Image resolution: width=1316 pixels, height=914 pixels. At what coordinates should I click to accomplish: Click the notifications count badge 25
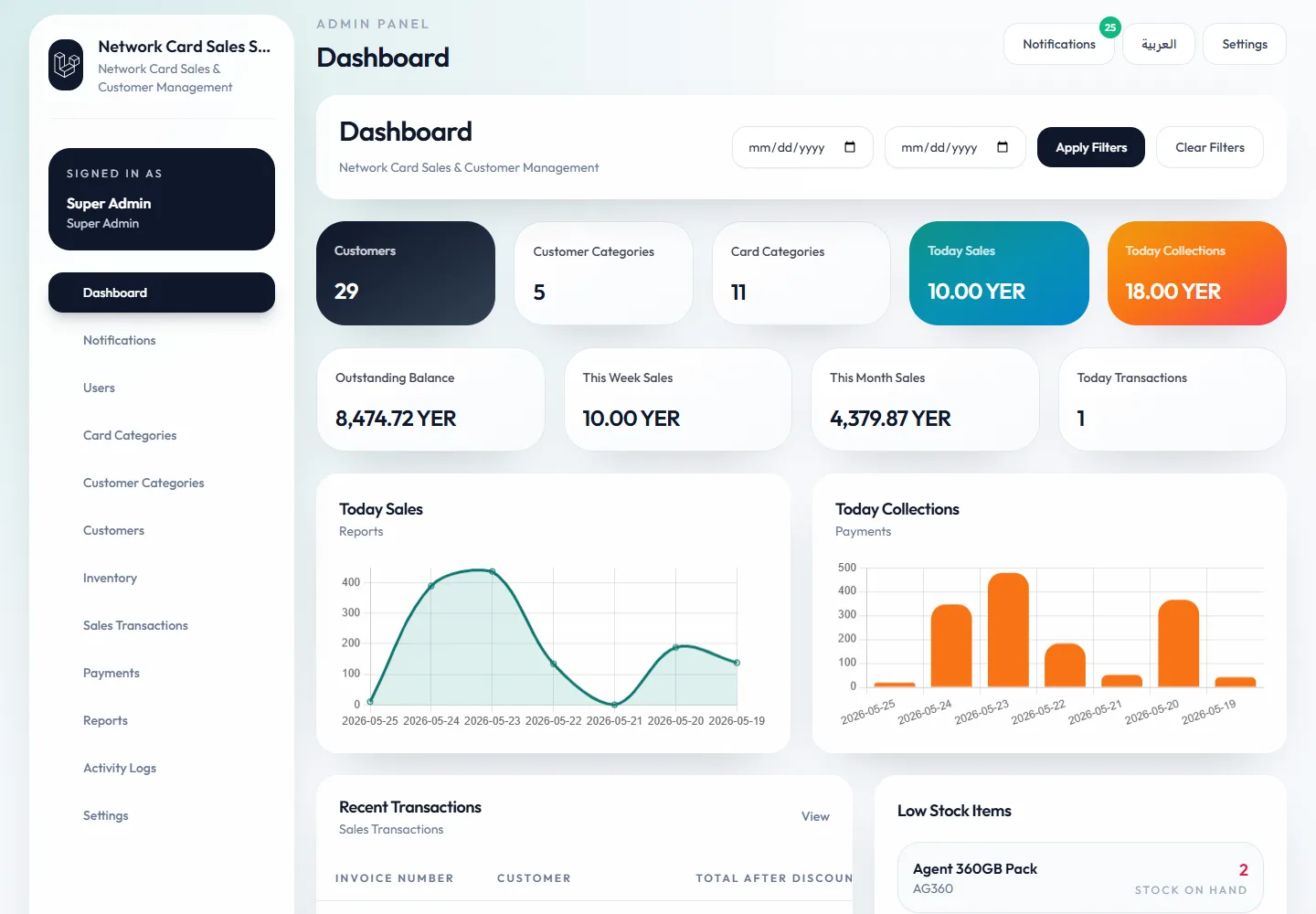coord(1109,27)
